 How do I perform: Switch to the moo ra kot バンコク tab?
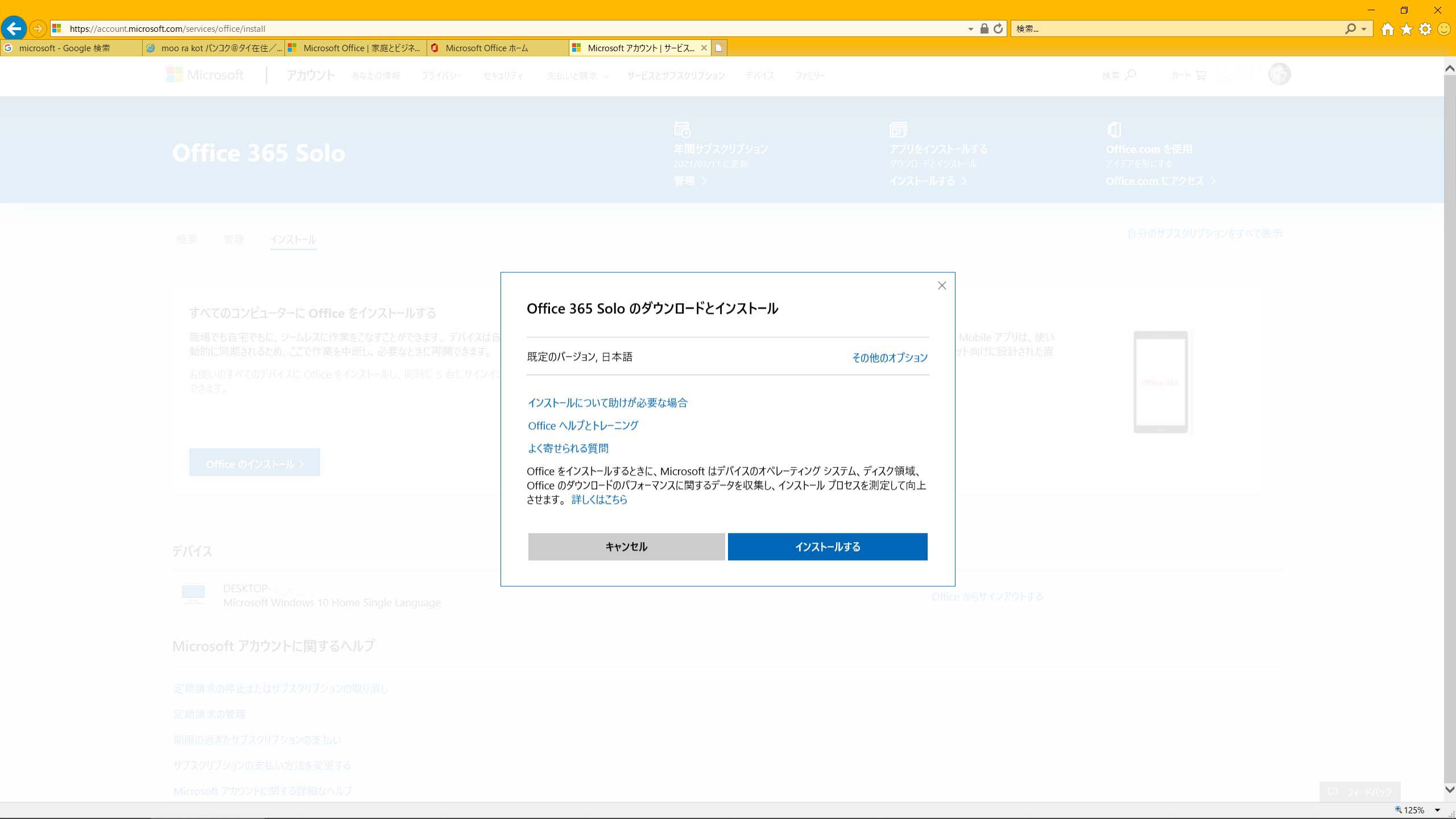(213, 48)
